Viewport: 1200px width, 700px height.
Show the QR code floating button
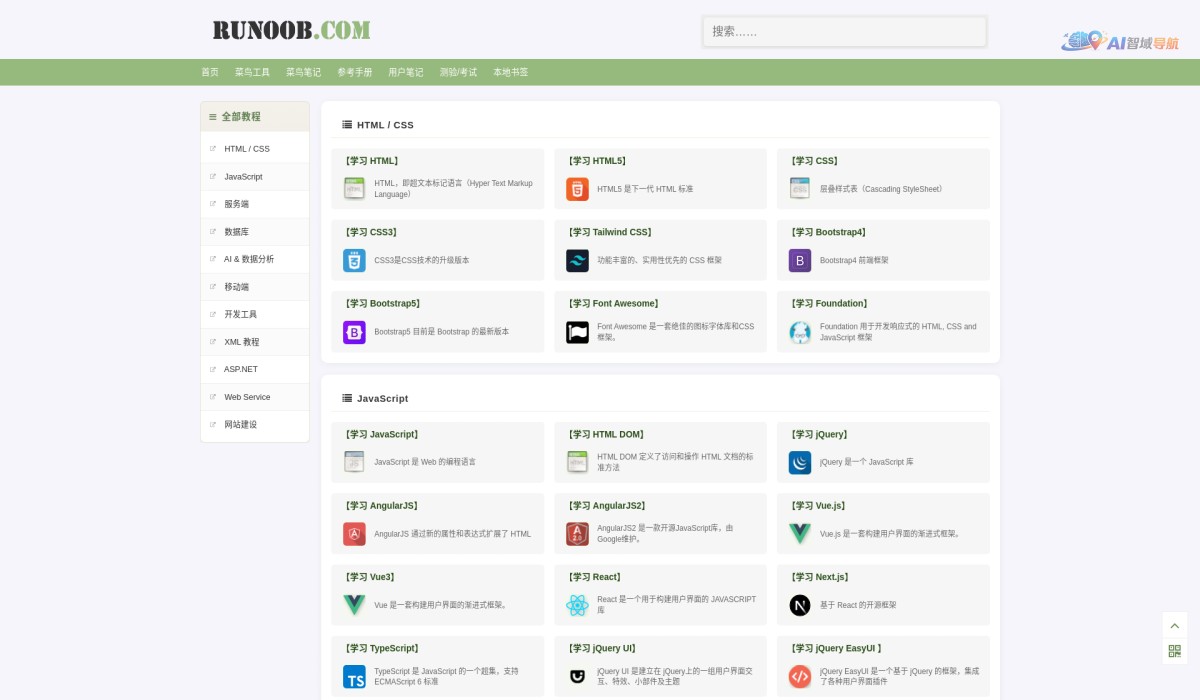pos(1175,652)
